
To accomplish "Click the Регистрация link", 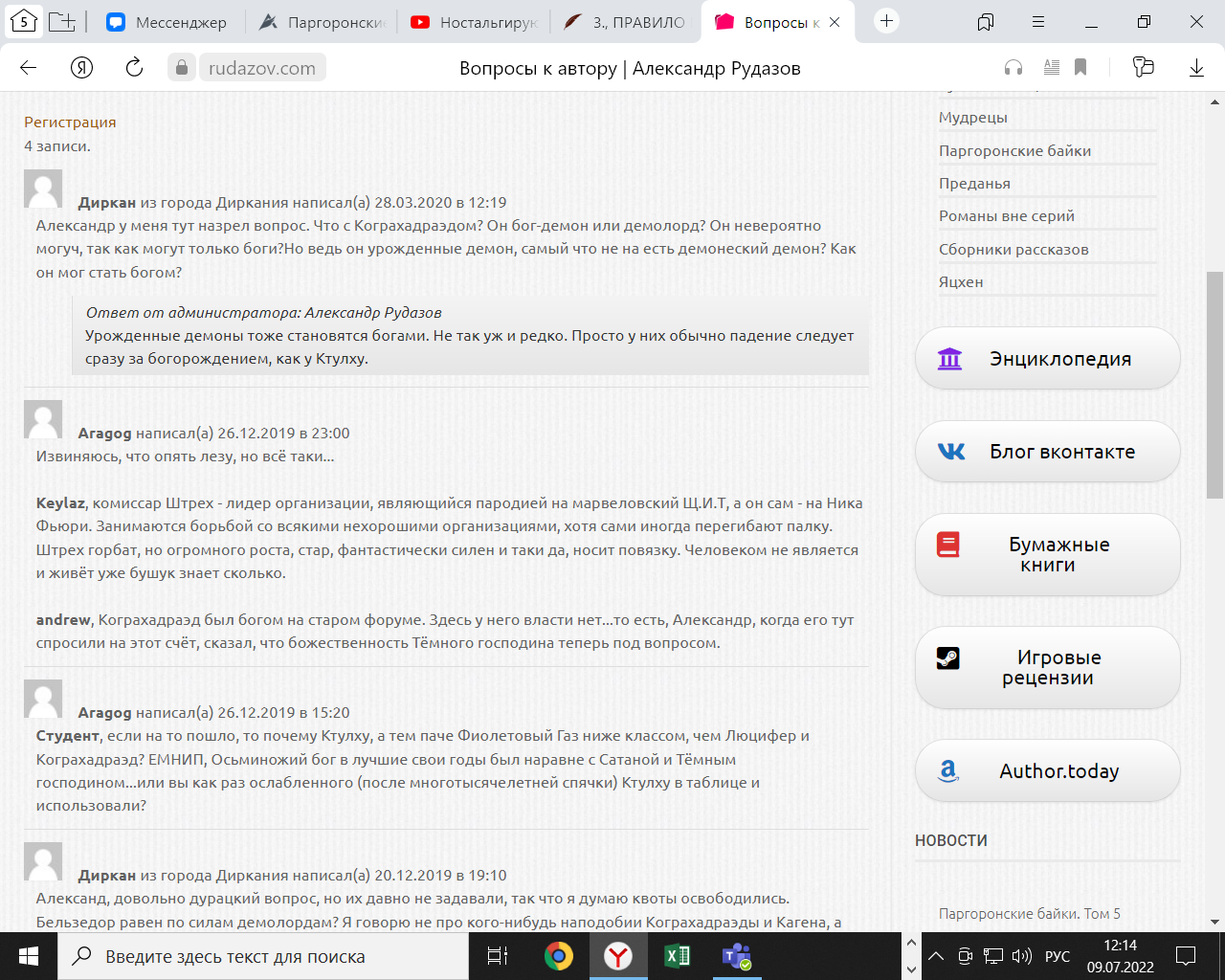I will click(x=70, y=122).
